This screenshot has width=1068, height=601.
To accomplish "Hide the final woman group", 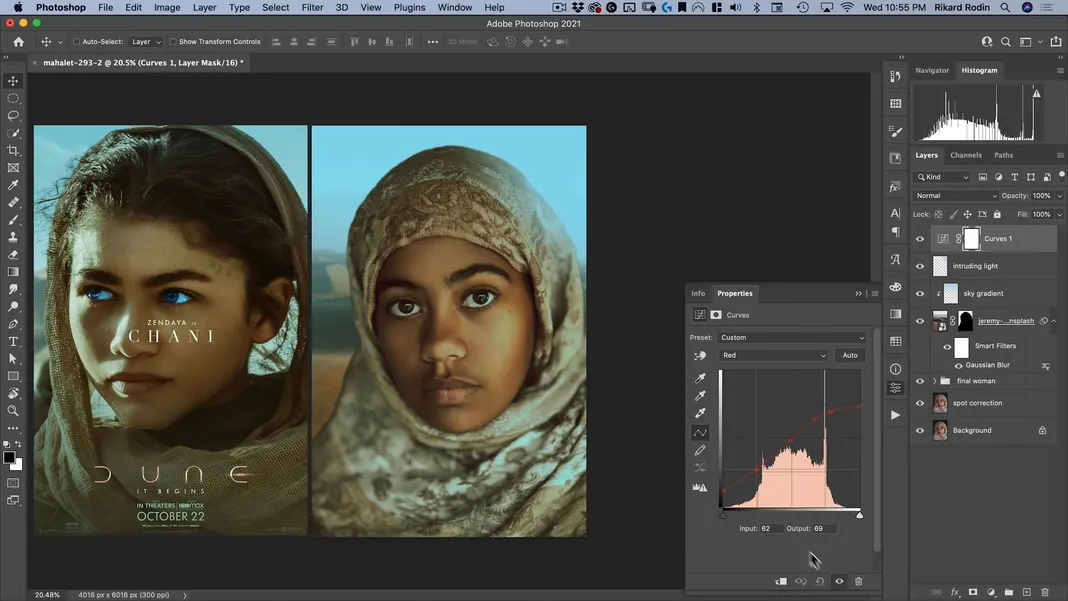I will (920, 382).
